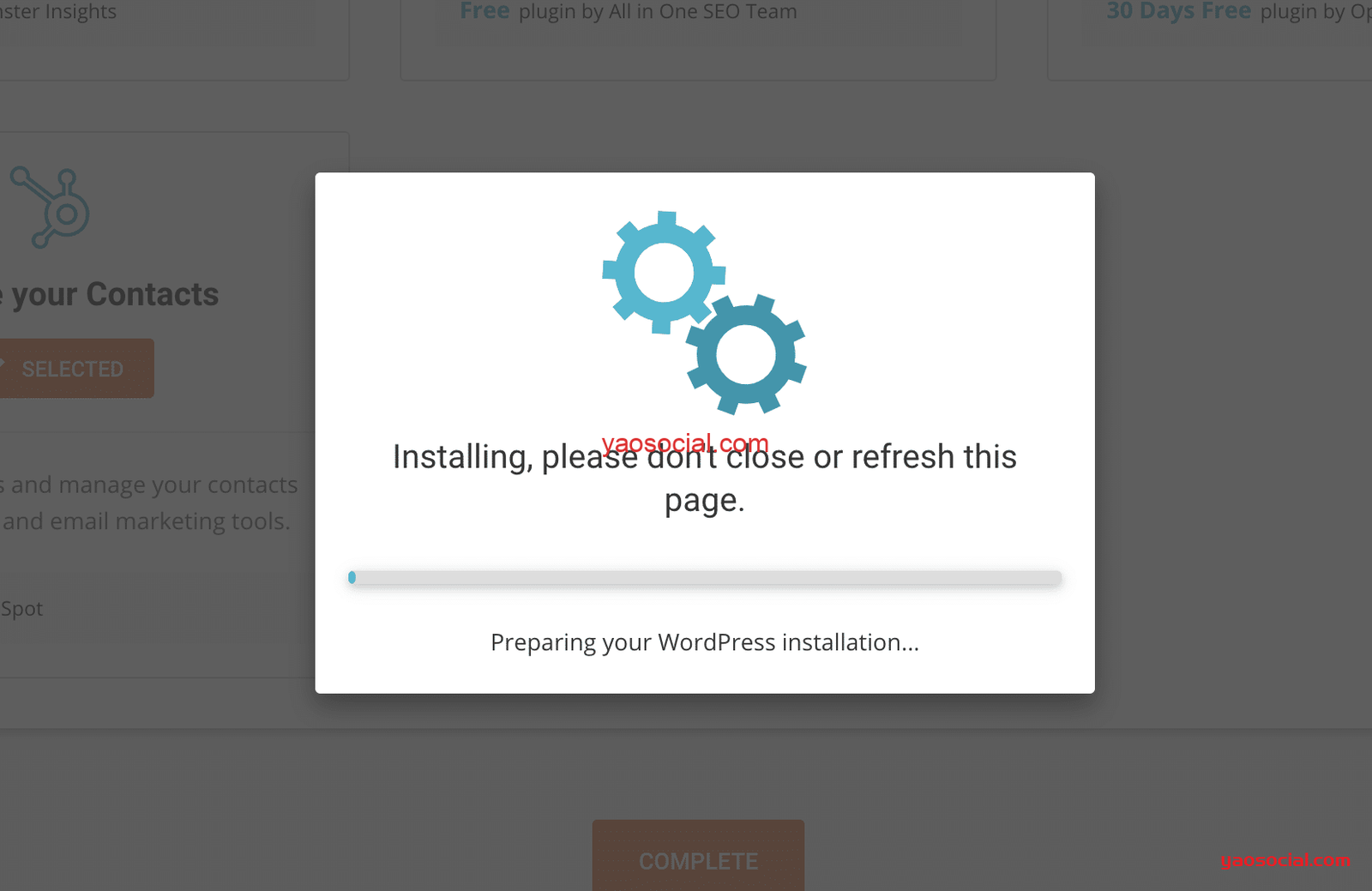Click the checkmark icon on SELECTED button

(x=3, y=367)
